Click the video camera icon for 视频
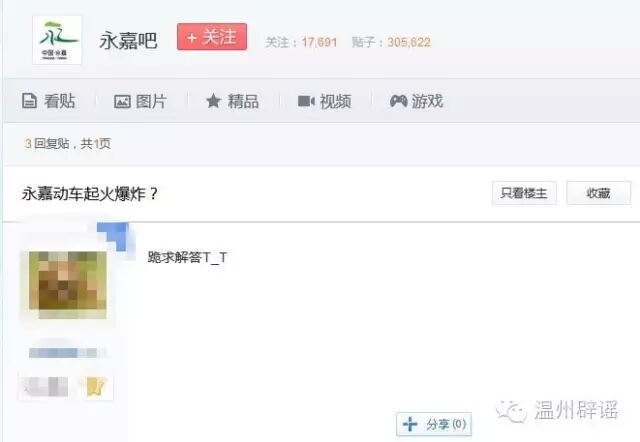 coord(306,101)
